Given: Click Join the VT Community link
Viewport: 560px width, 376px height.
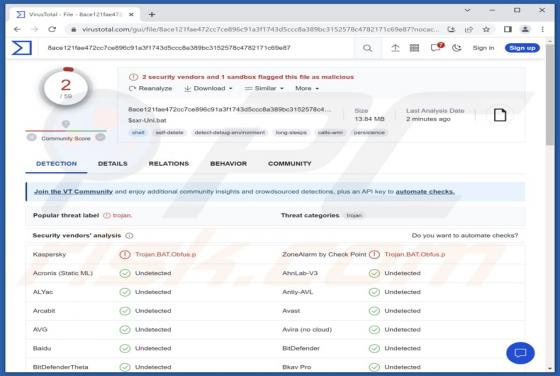Looking at the screenshot, I should point(73,192).
